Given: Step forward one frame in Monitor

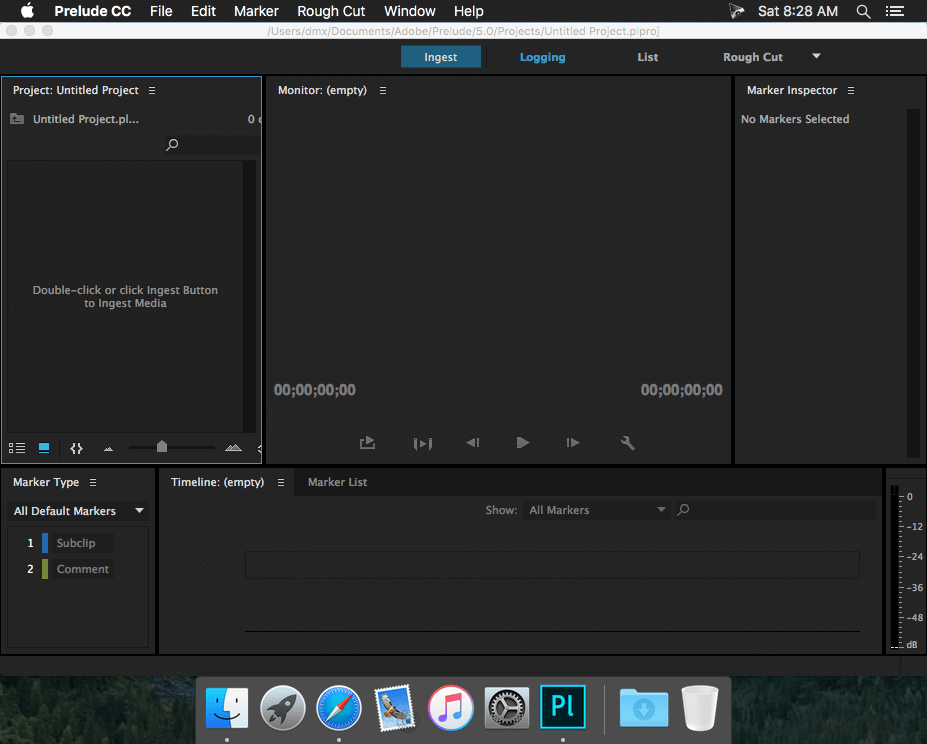Looking at the screenshot, I should [572, 442].
